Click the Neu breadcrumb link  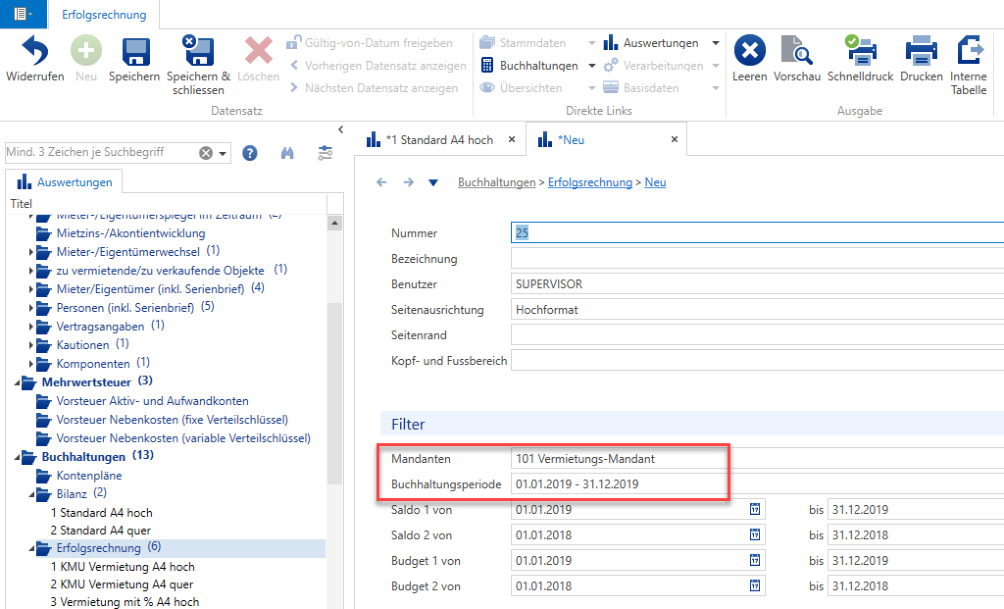(x=655, y=183)
